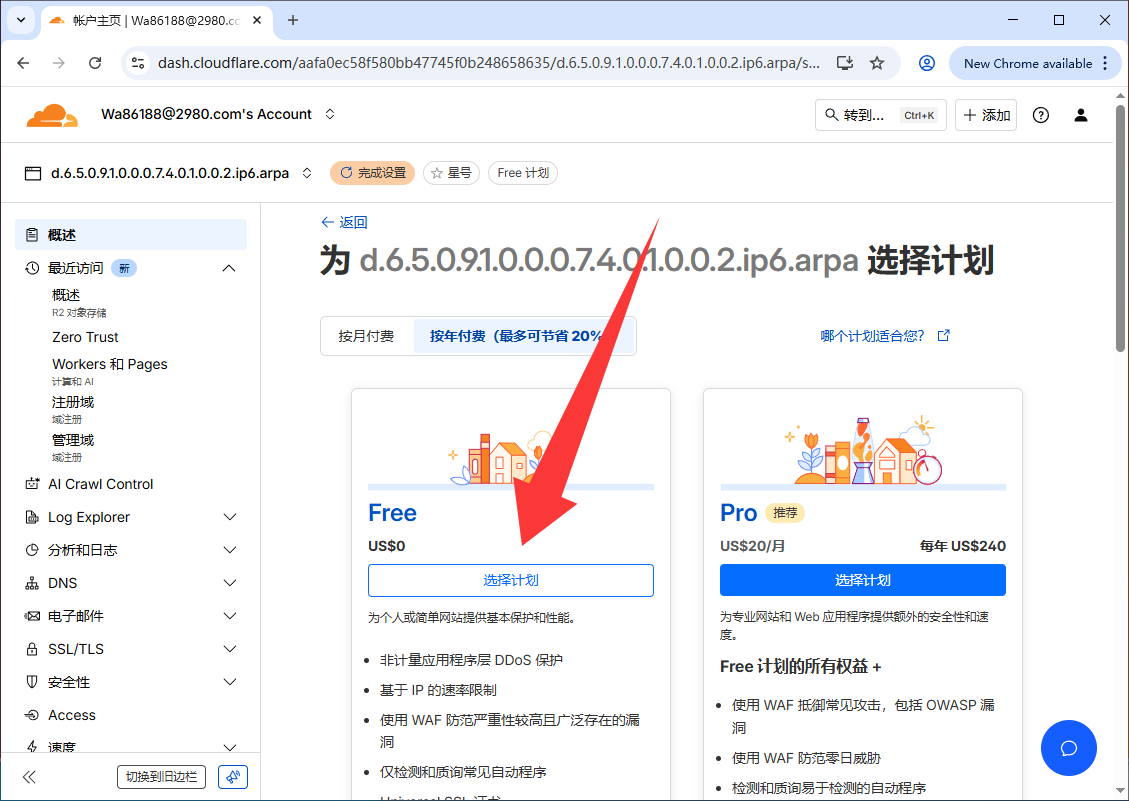Viewport: 1129px width, 801px height.
Task: Click the Cloudflare logo icon
Action: pyautogui.click(x=52, y=115)
